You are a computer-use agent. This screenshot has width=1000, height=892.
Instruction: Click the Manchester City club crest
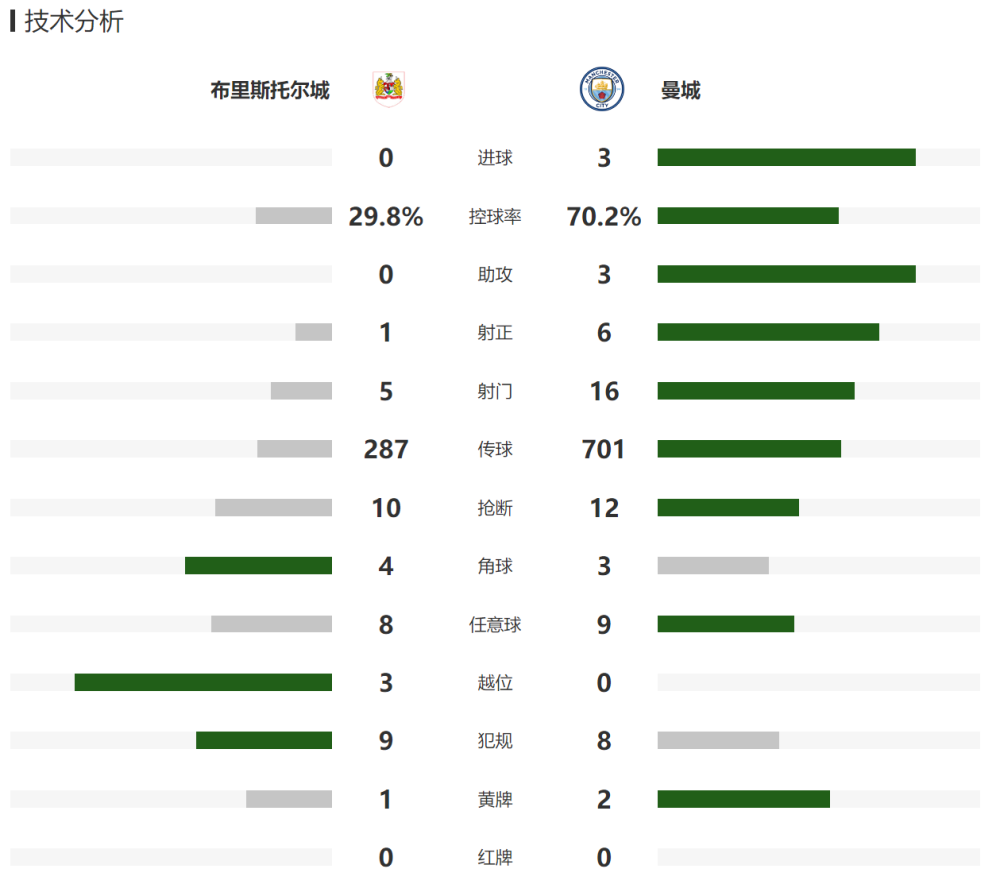[x=601, y=89]
